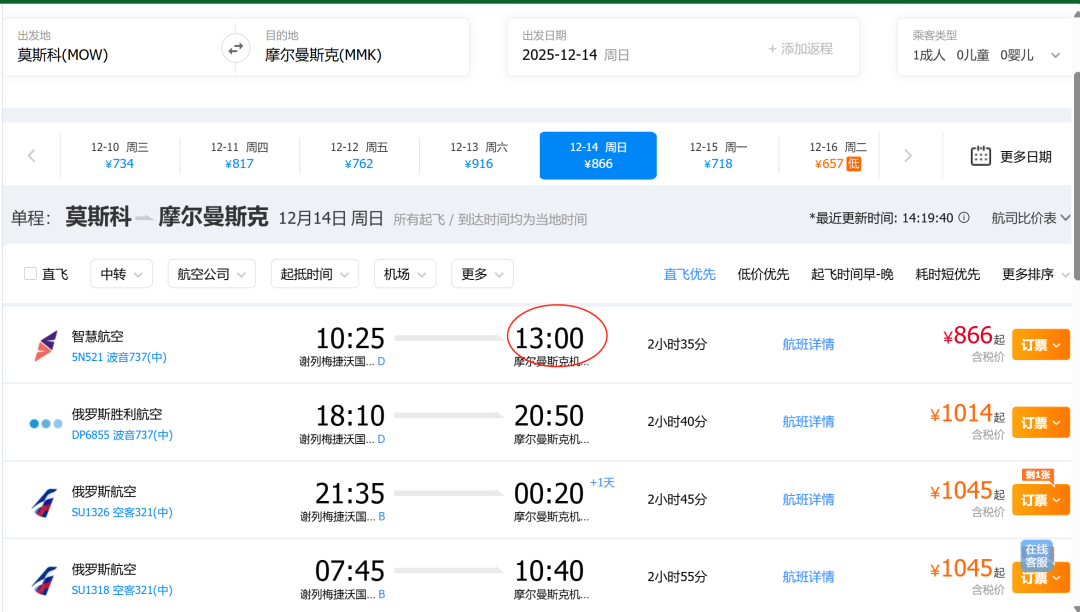Select date tab 12-16 周二 ¥657
This screenshot has width=1080, height=612.
click(838, 156)
